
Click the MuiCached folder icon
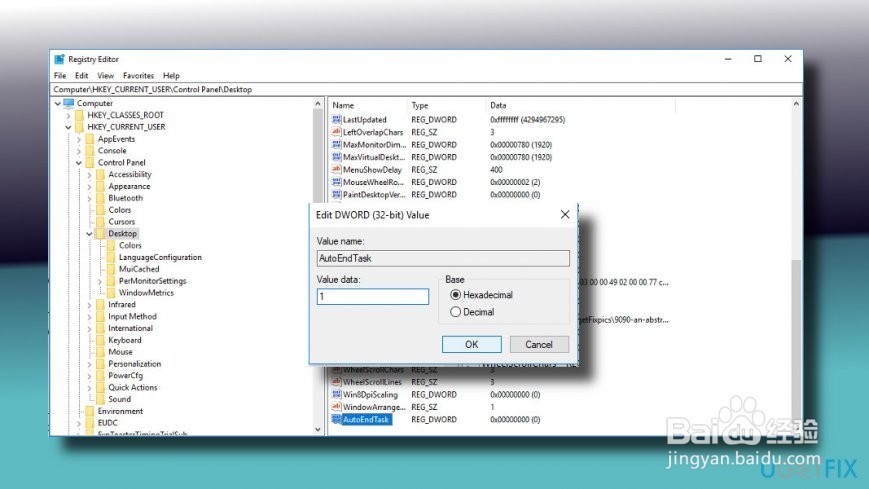(111, 269)
